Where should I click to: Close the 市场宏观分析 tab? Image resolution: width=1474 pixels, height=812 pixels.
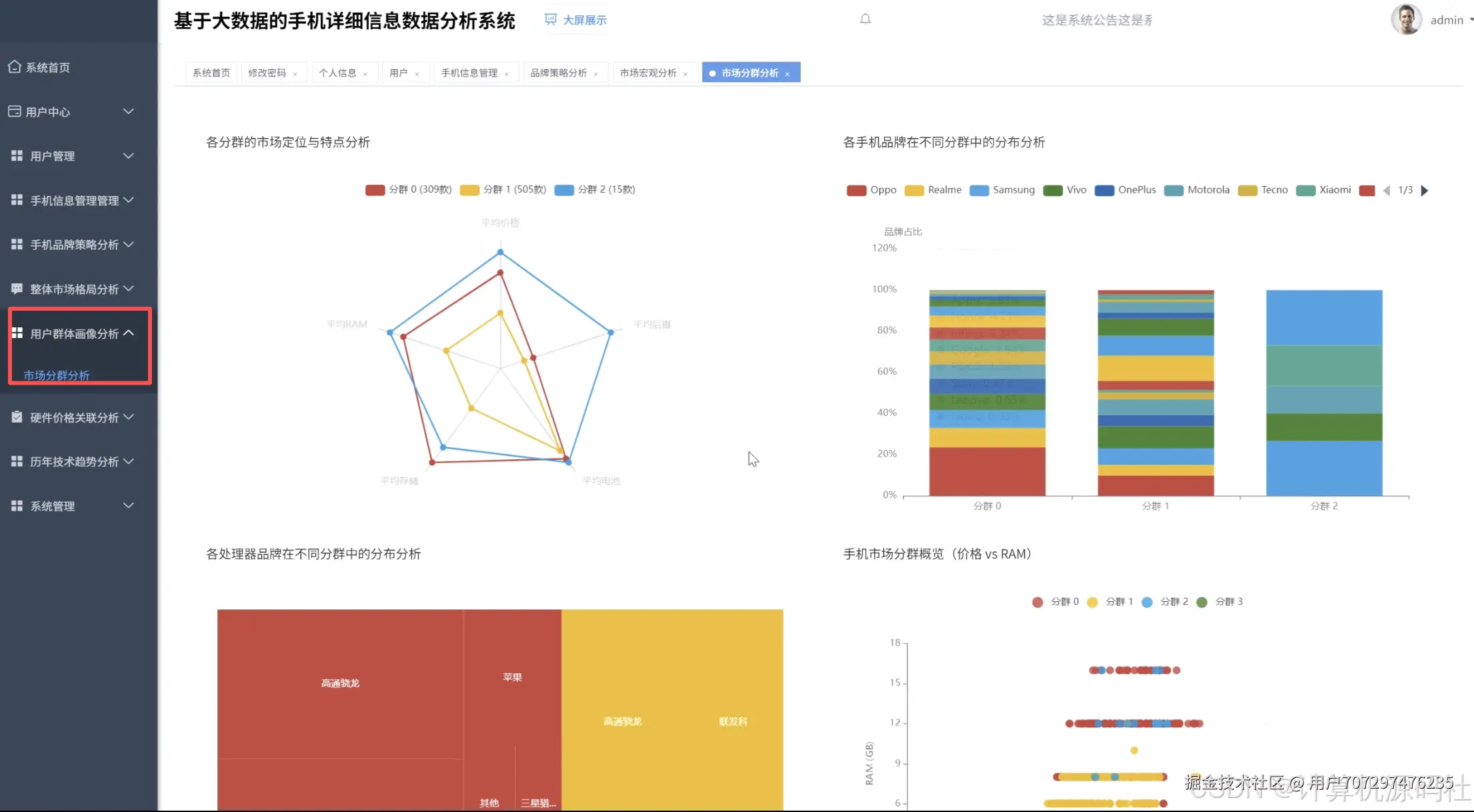pos(685,74)
